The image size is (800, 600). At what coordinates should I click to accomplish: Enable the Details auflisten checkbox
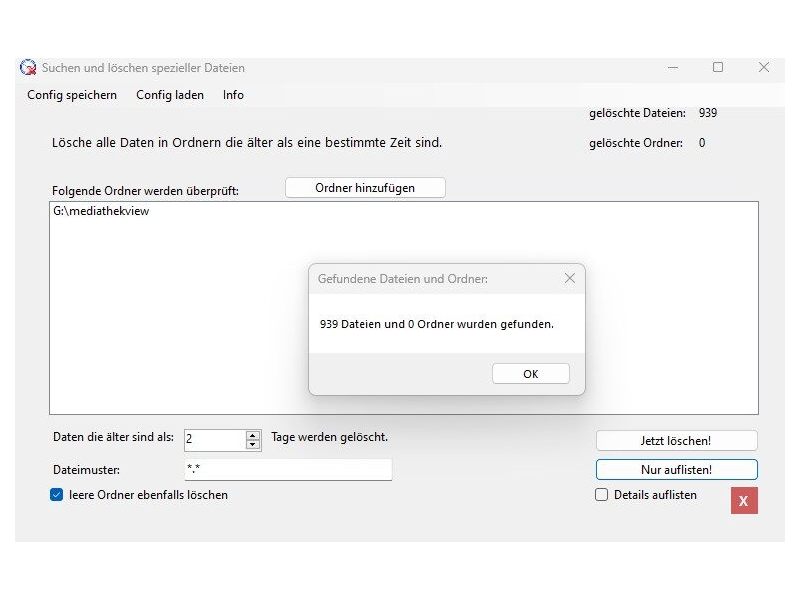602,495
